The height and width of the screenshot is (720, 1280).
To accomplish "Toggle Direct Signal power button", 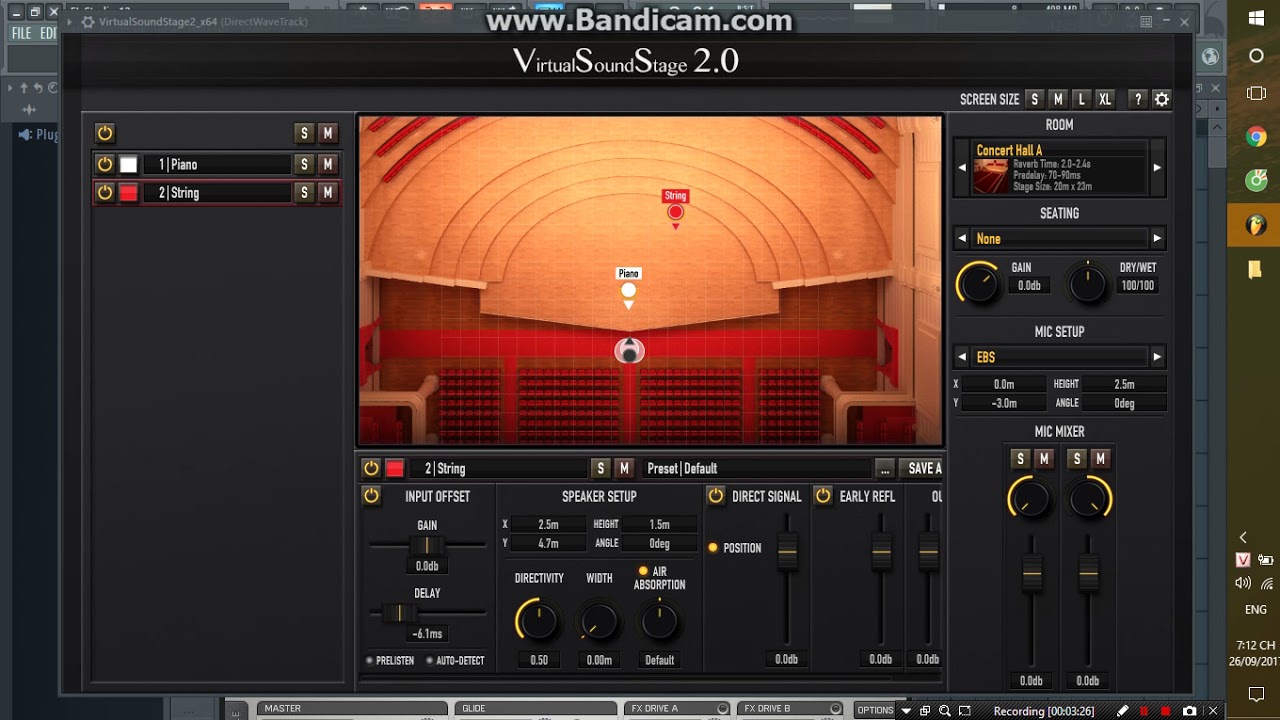I will [716, 496].
